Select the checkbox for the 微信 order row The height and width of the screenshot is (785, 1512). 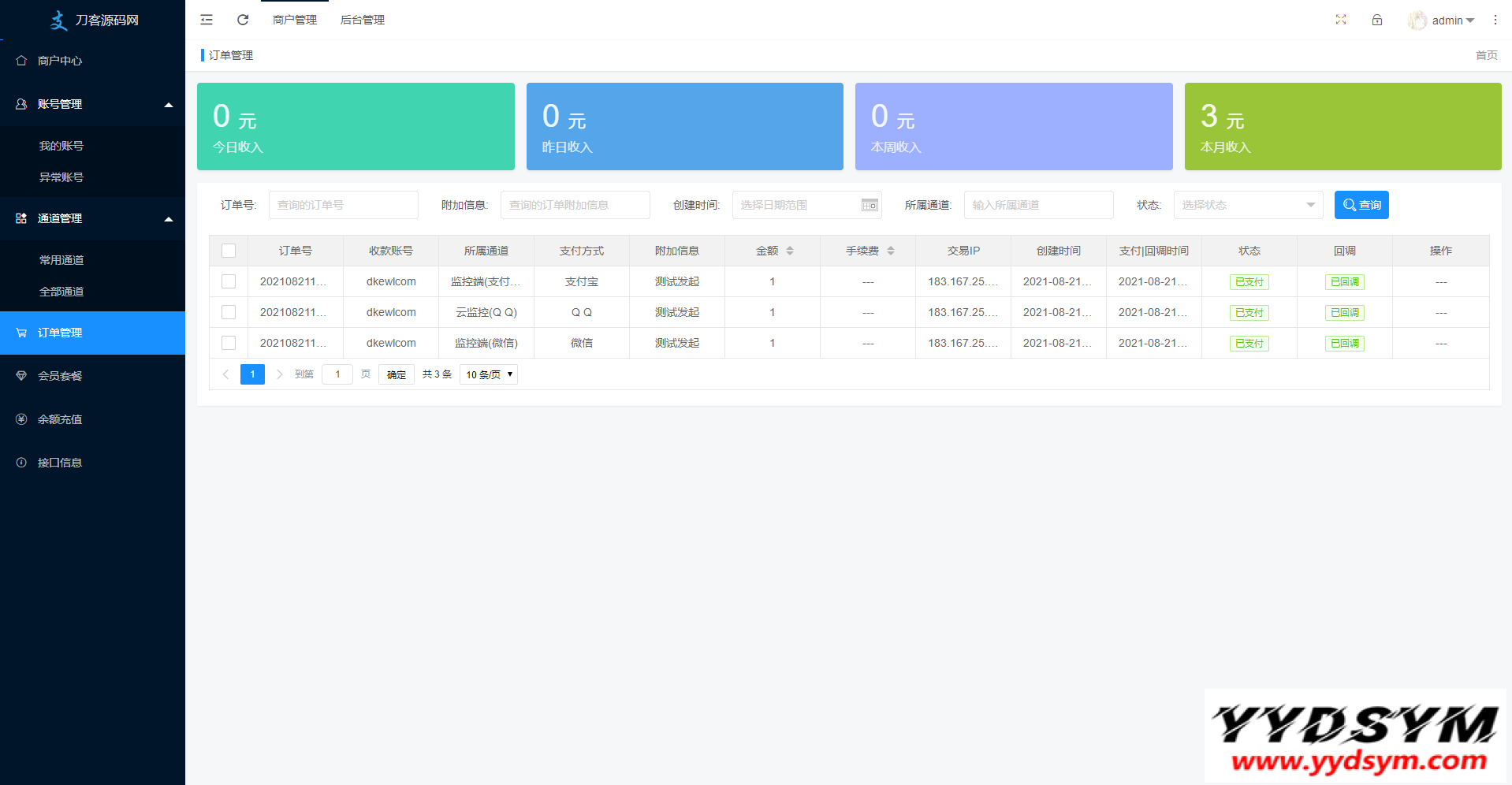pos(229,343)
